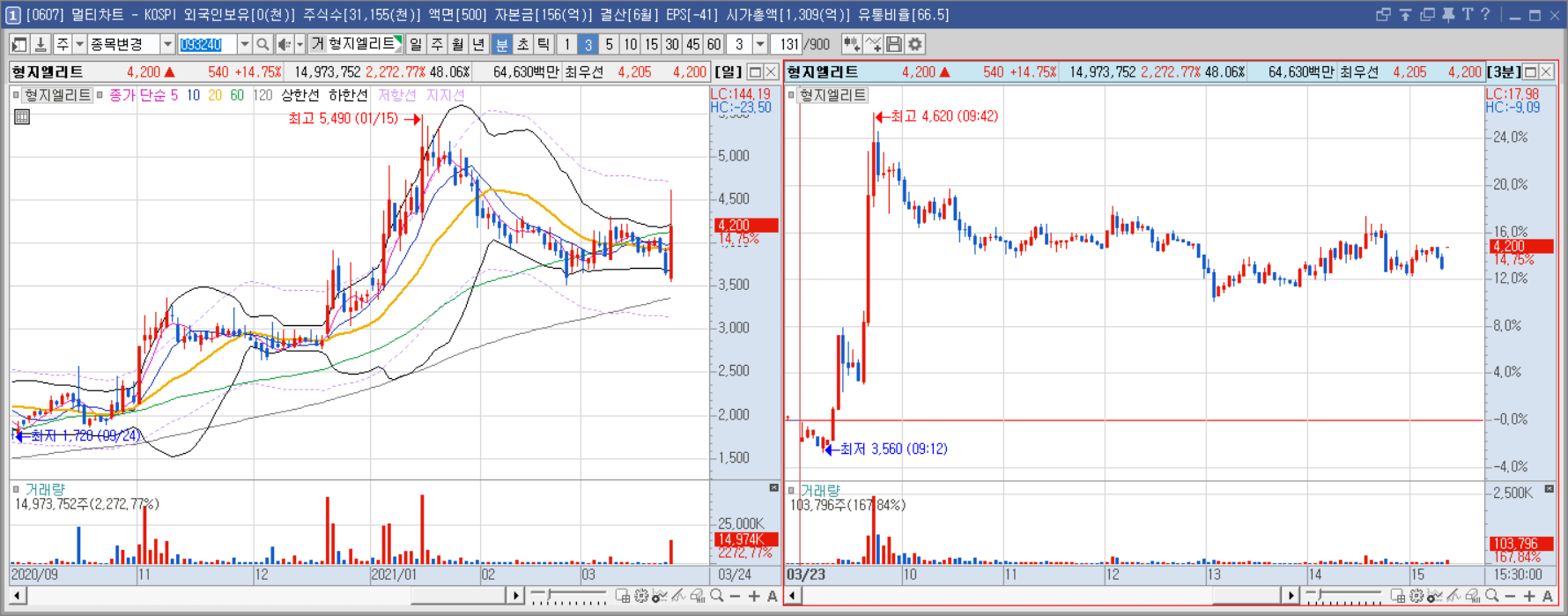This screenshot has width=1568, height=616.
Task: Click the magnifier icon under right chart
Action: tap(1491, 597)
